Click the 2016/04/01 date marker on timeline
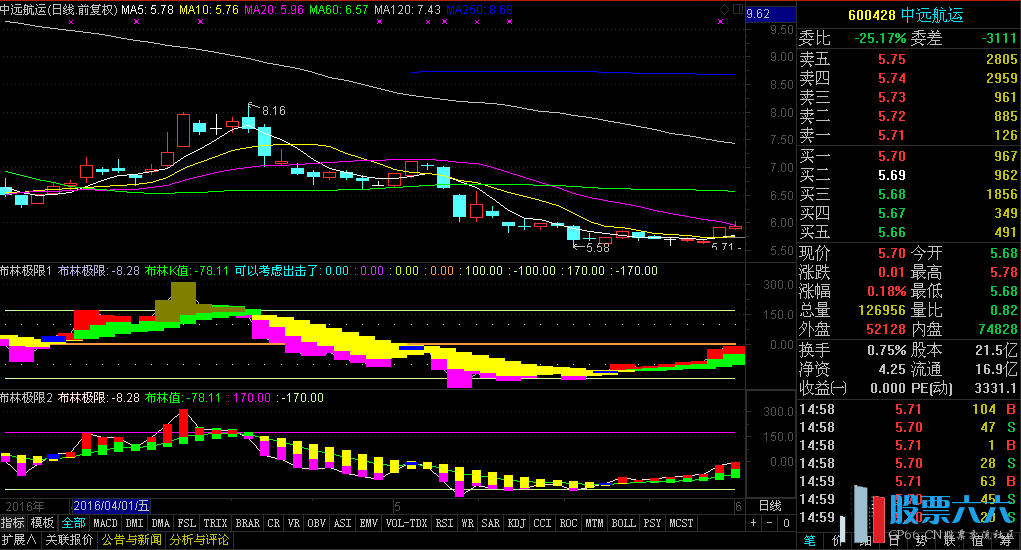Image resolution: width=1021 pixels, height=550 pixels. coord(112,506)
